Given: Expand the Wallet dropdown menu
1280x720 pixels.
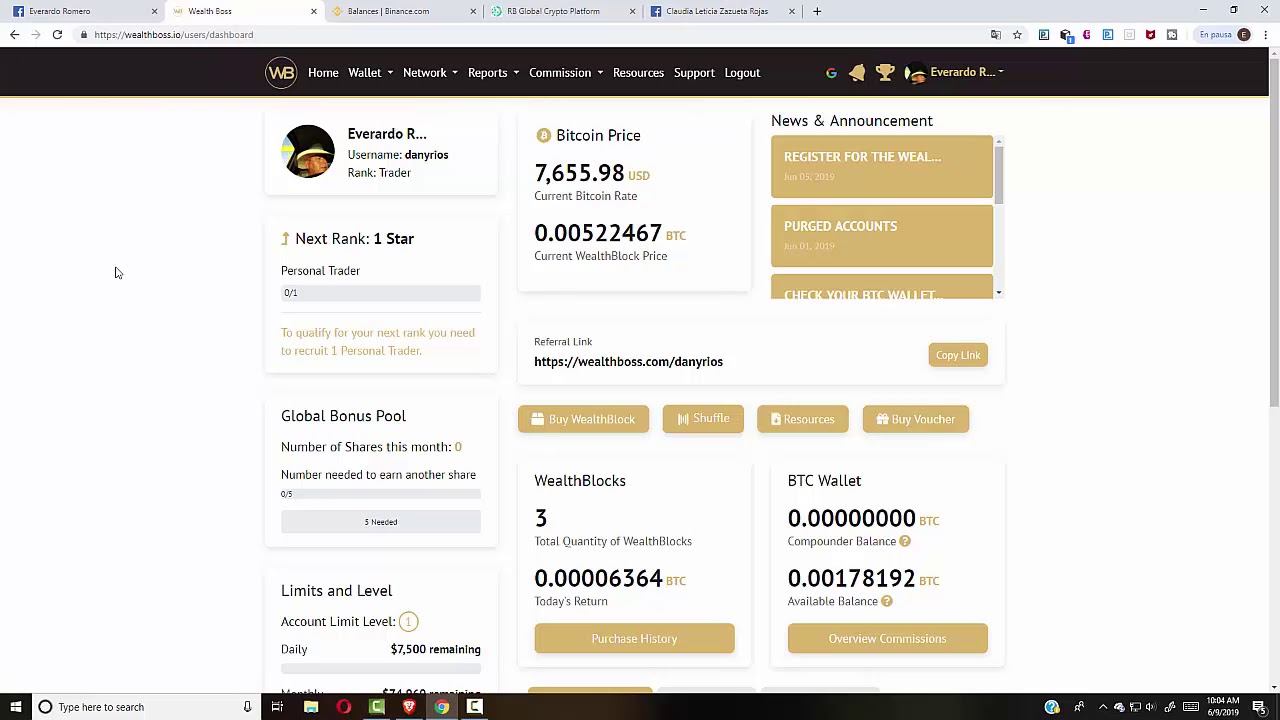Looking at the screenshot, I should pos(370,73).
